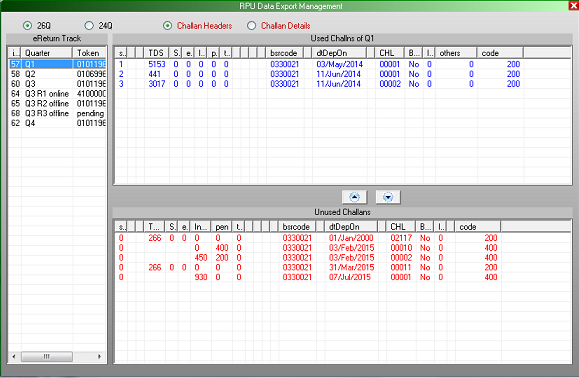Click the CHL header in Used Challans
This screenshot has width=579, height=378.
point(390,53)
